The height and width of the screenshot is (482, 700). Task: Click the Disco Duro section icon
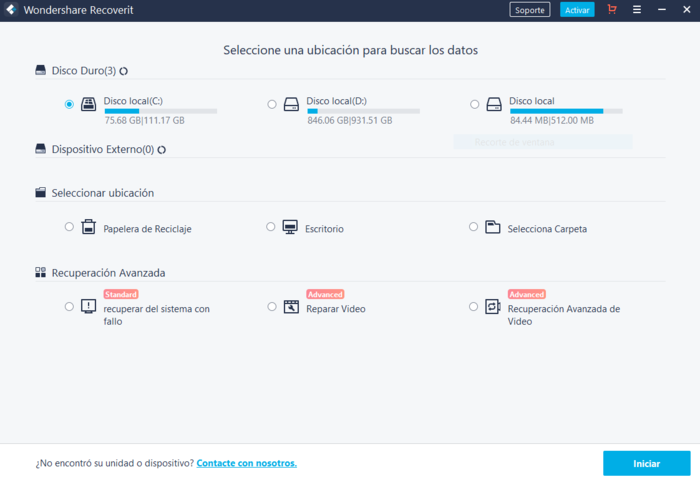pyautogui.click(x=41, y=70)
